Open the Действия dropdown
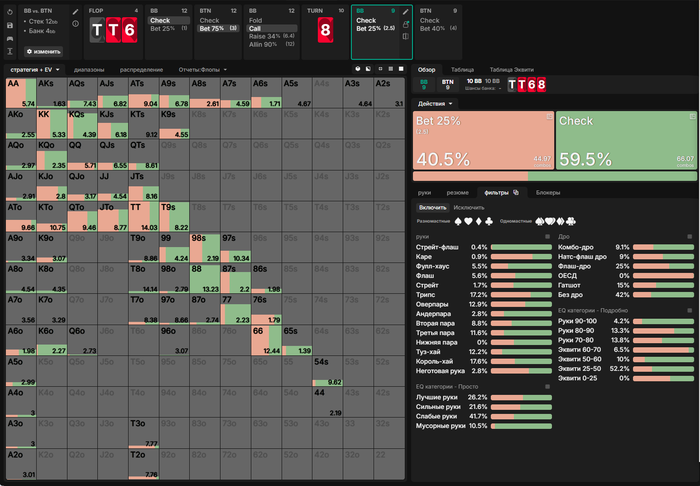The width and height of the screenshot is (700, 486). click(x=435, y=104)
